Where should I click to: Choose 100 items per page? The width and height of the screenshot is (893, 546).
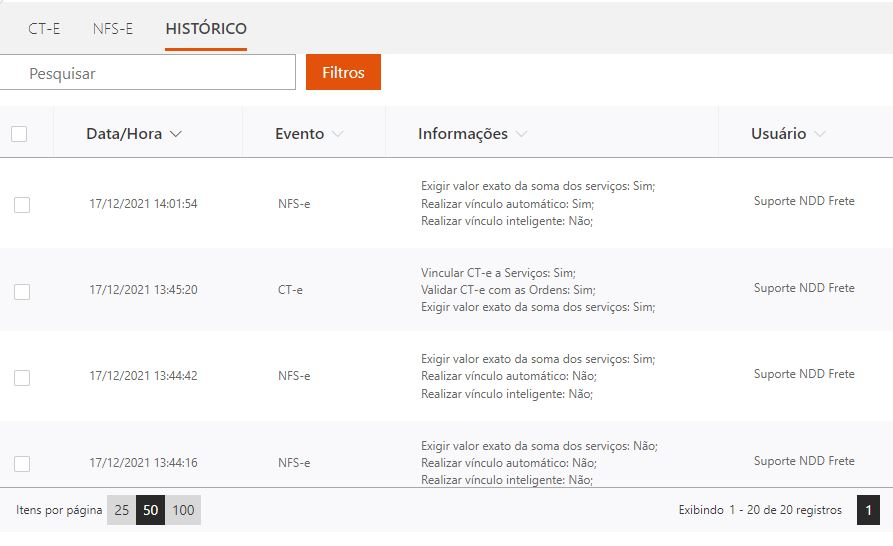(x=183, y=510)
